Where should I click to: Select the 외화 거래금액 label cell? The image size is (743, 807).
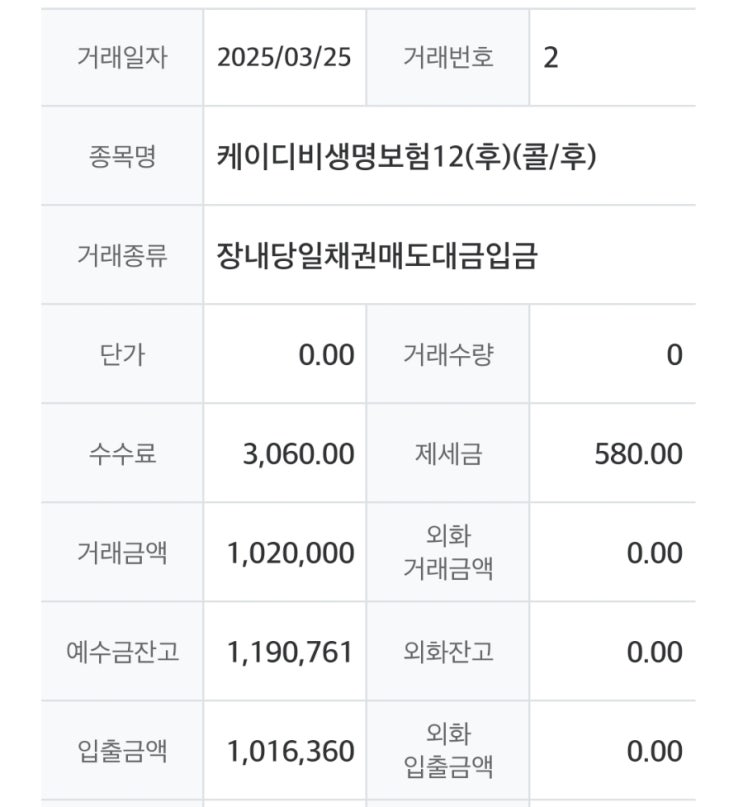point(448,553)
